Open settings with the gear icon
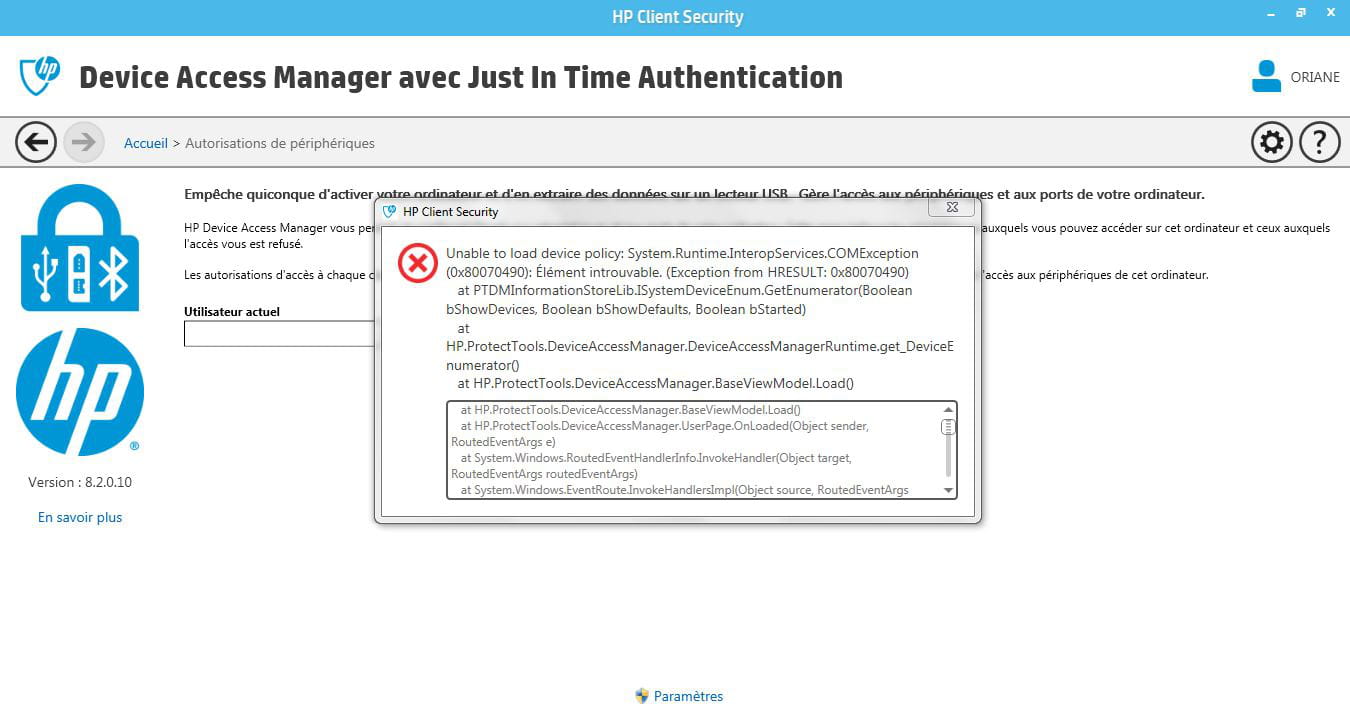This screenshot has width=1350, height=717. point(1272,142)
